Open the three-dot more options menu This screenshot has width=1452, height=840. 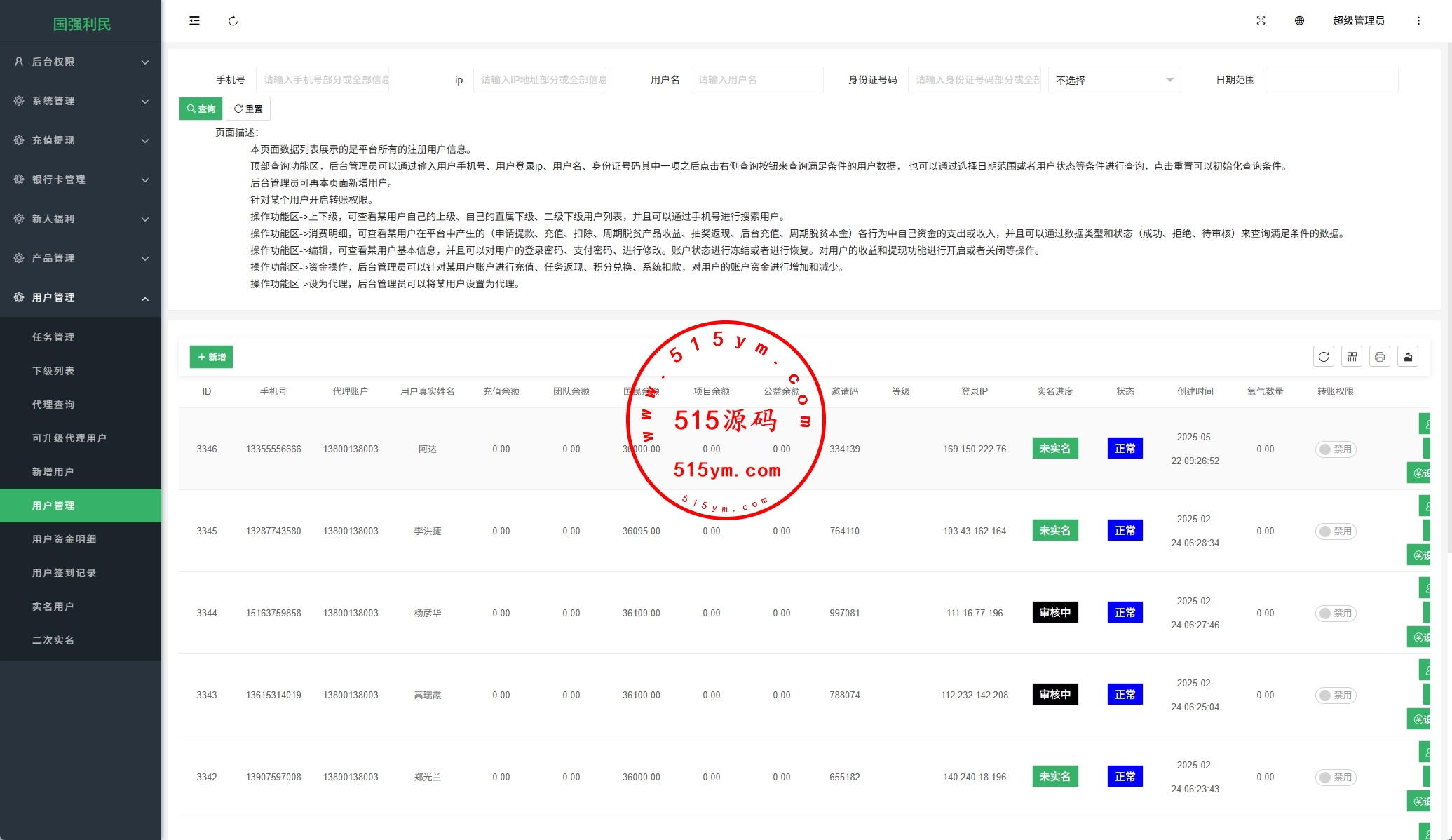[1418, 21]
